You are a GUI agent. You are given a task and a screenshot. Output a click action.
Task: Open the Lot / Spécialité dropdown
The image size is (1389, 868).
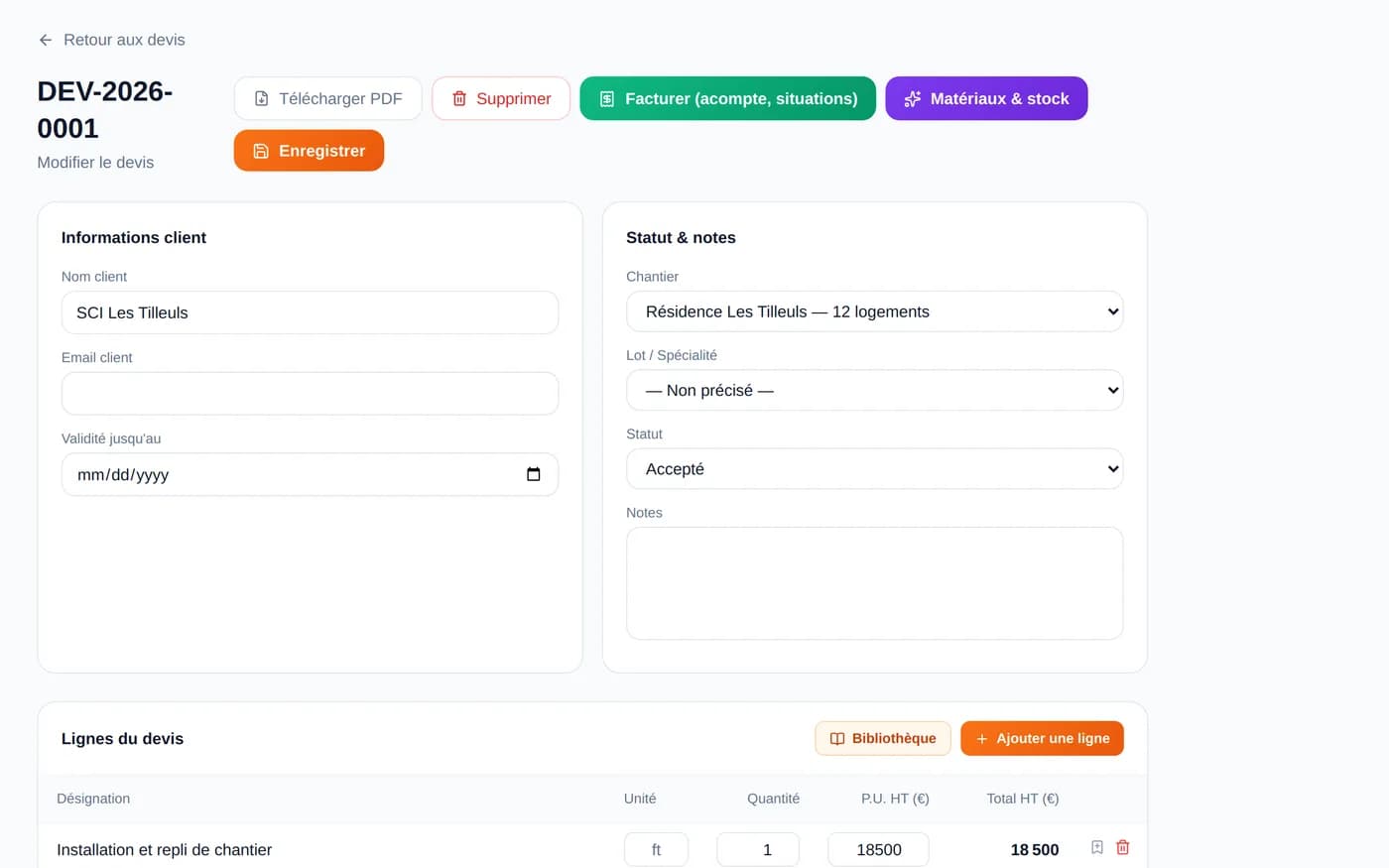pos(874,390)
